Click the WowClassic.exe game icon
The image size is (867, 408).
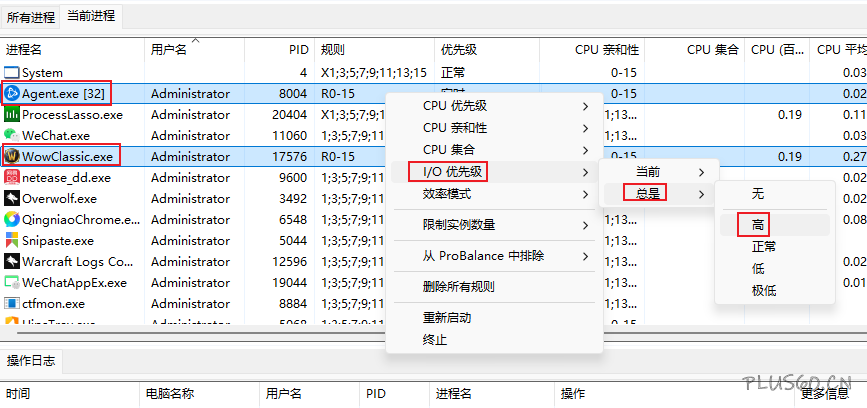pyautogui.click(x=12, y=156)
